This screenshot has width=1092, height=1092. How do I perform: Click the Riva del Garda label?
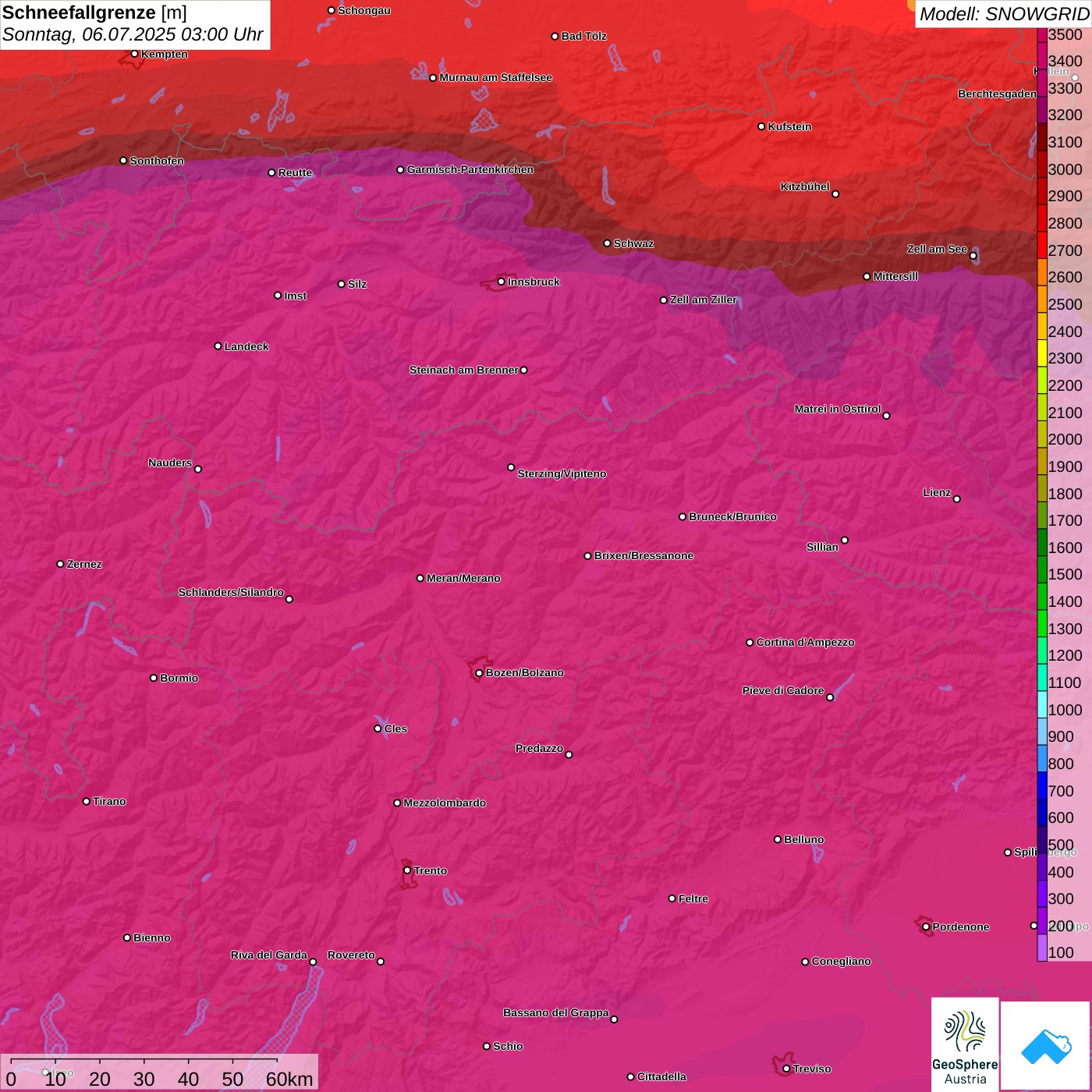point(269,955)
